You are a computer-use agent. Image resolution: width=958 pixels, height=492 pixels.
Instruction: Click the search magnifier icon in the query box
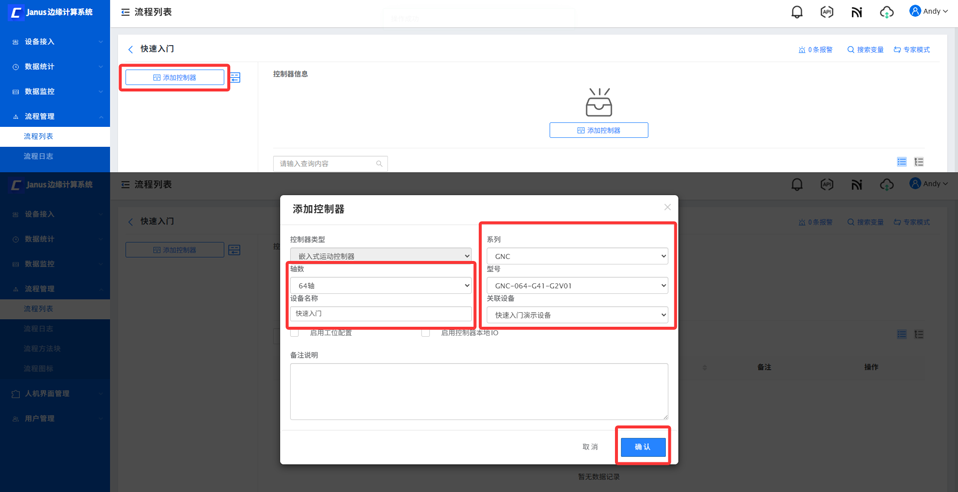[379, 164]
